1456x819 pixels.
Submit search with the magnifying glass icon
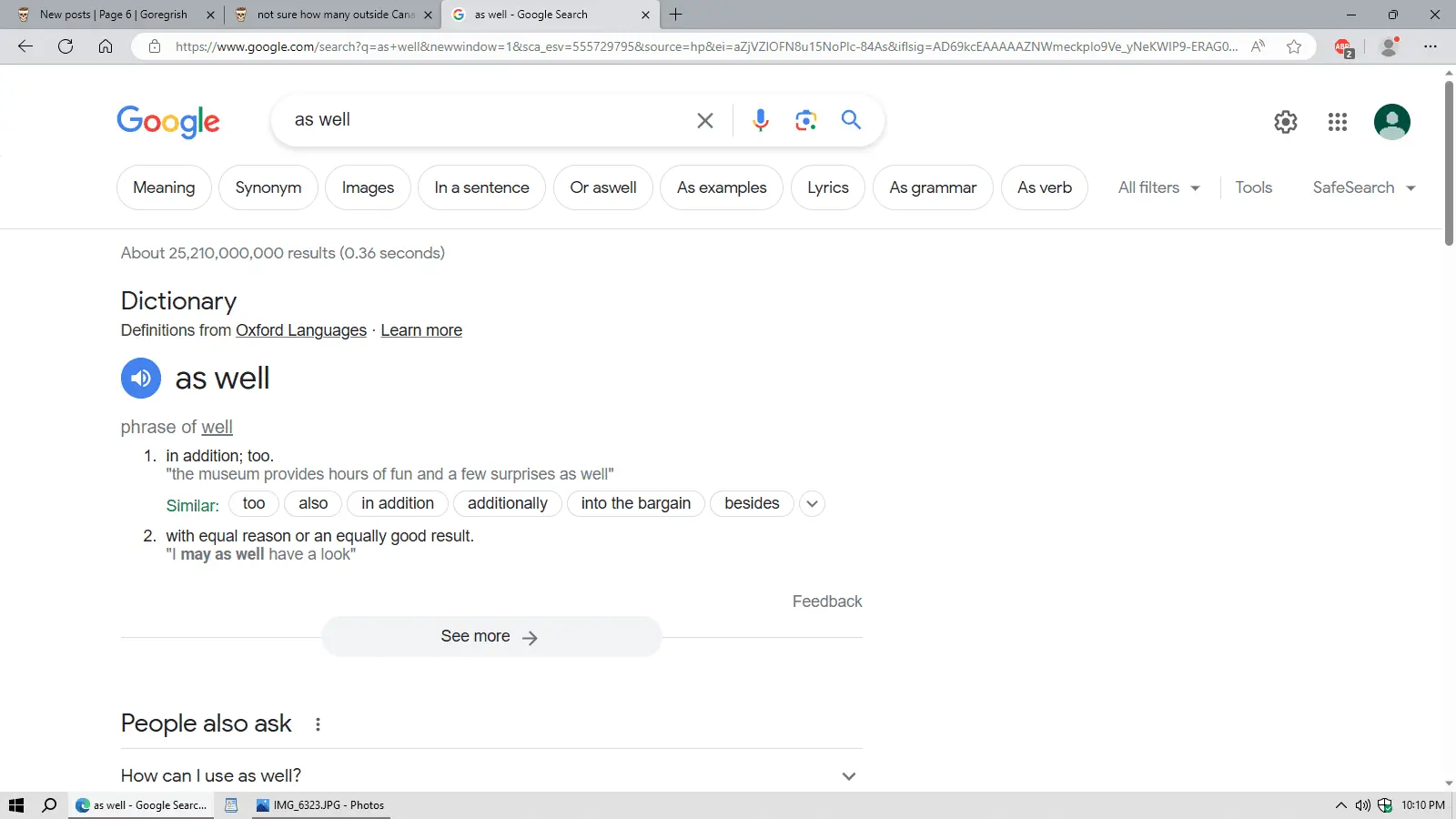click(851, 119)
